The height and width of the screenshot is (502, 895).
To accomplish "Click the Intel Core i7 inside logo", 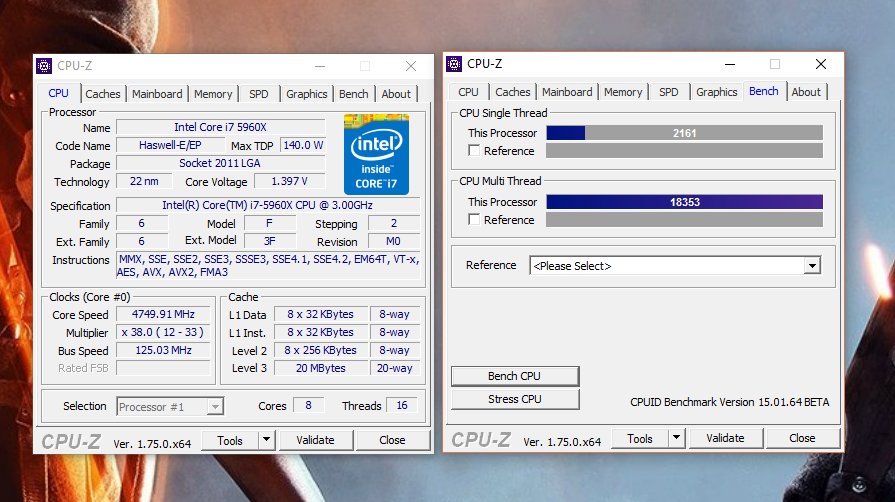I will pyautogui.click(x=376, y=154).
